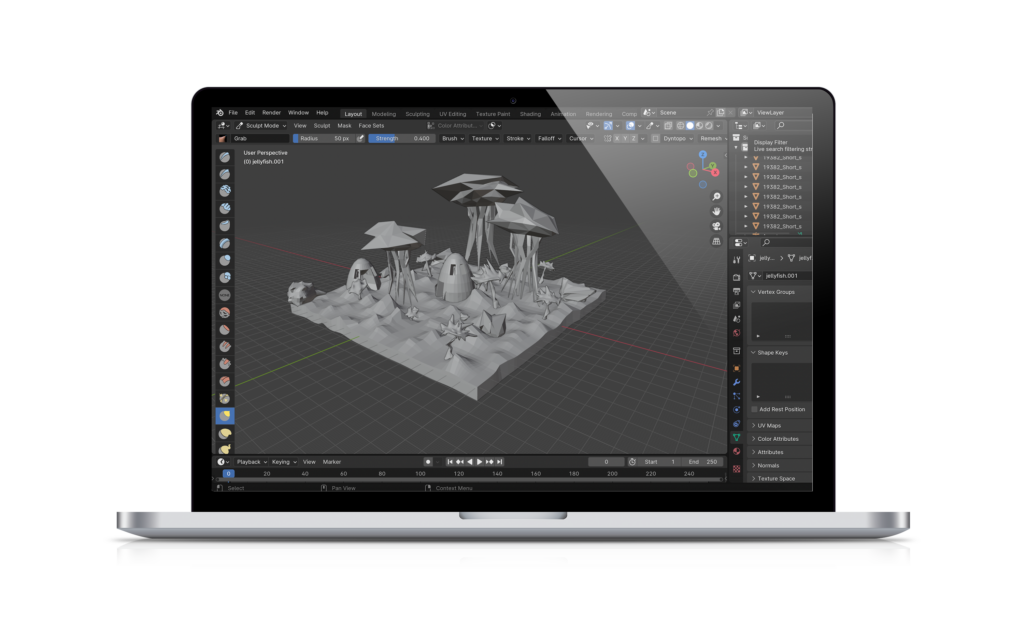This screenshot has height=618, width=1024.
Task: Open the Texture dropdown
Action: 485,138
